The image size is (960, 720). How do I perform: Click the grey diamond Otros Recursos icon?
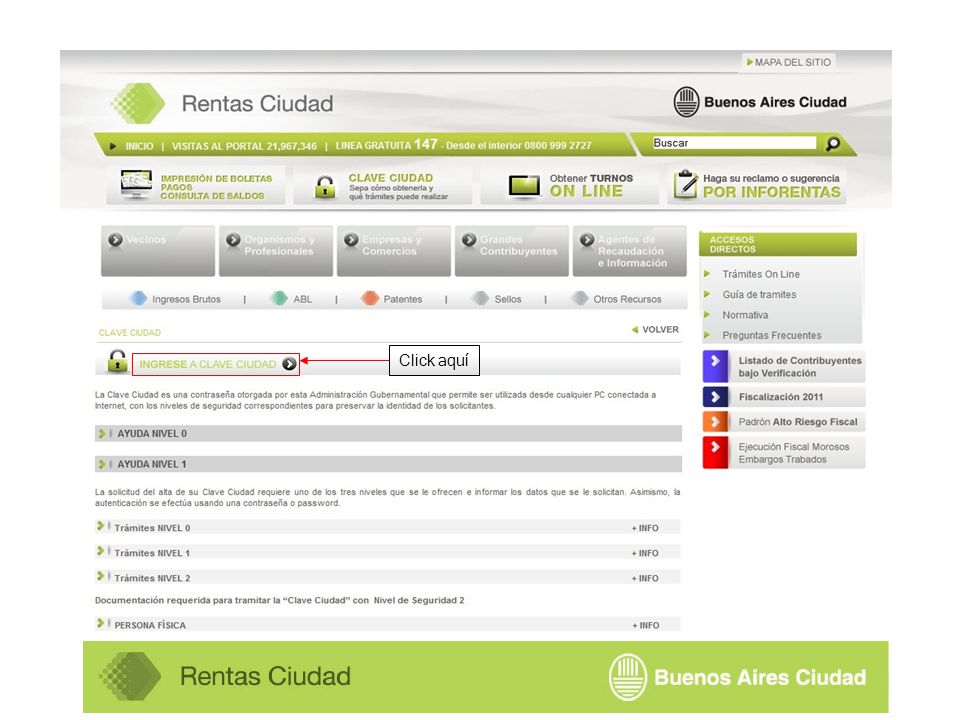(579, 298)
